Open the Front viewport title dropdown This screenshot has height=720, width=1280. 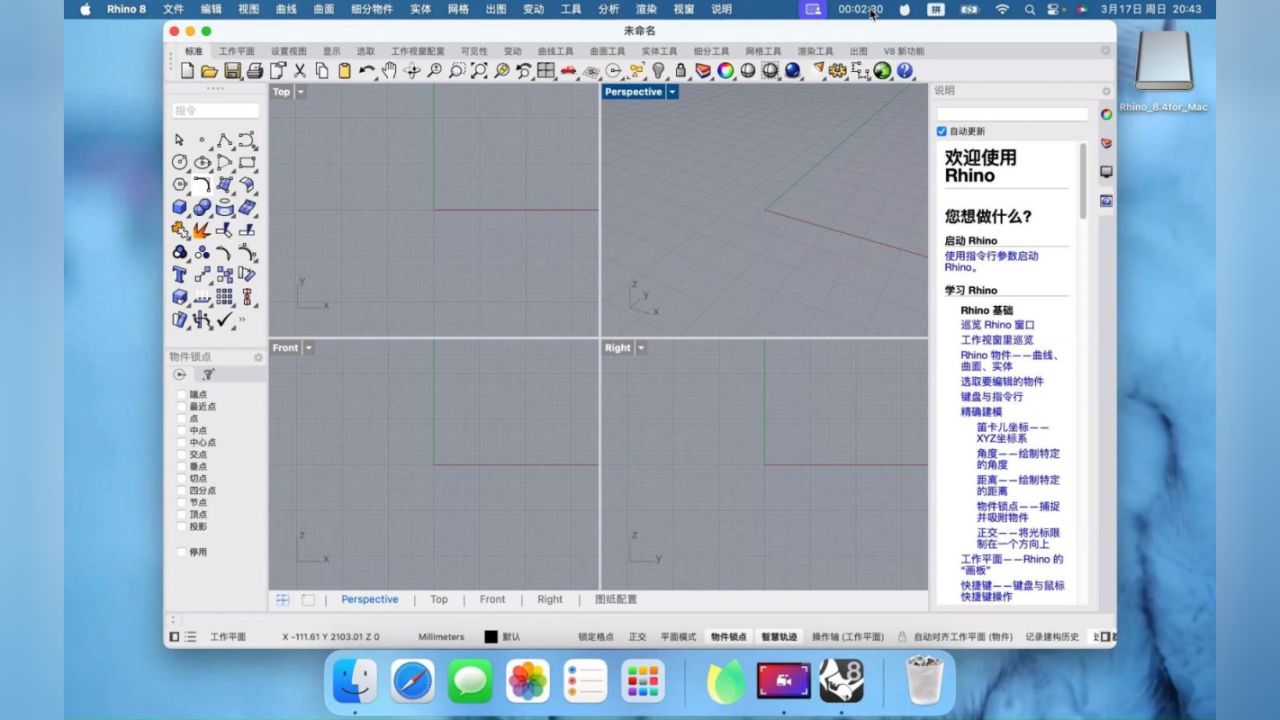pos(306,347)
